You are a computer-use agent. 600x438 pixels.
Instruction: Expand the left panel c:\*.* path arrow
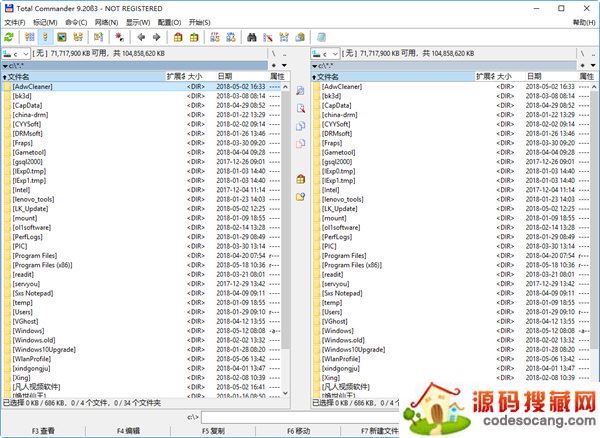[x=5, y=66]
